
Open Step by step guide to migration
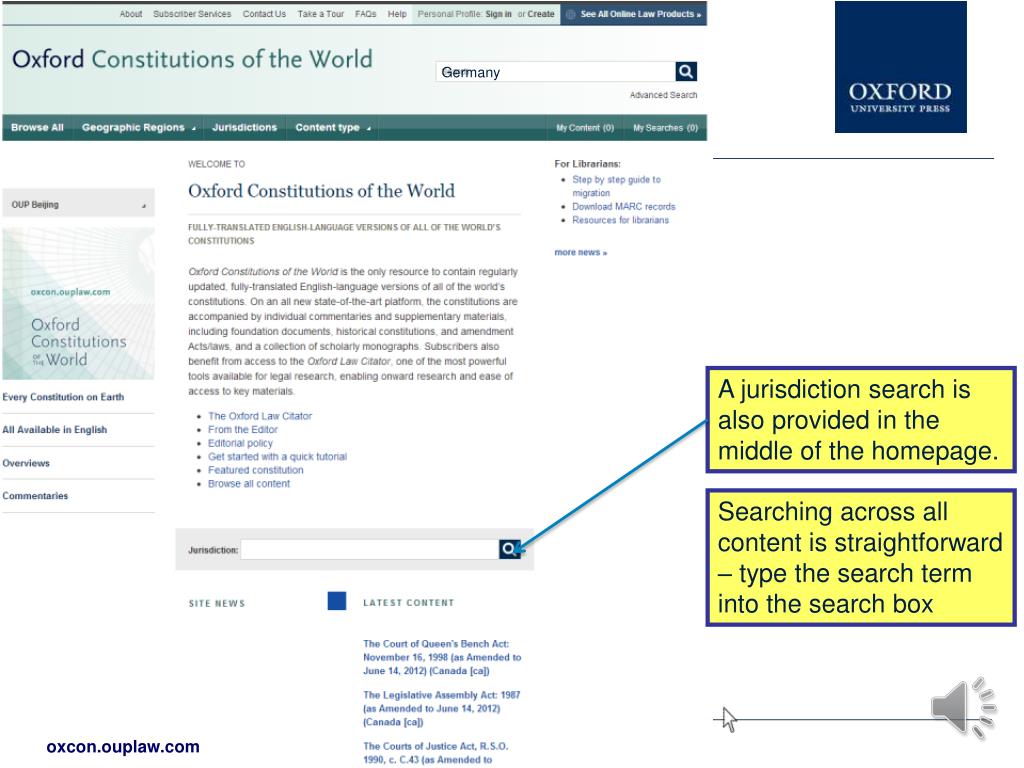[x=616, y=186]
